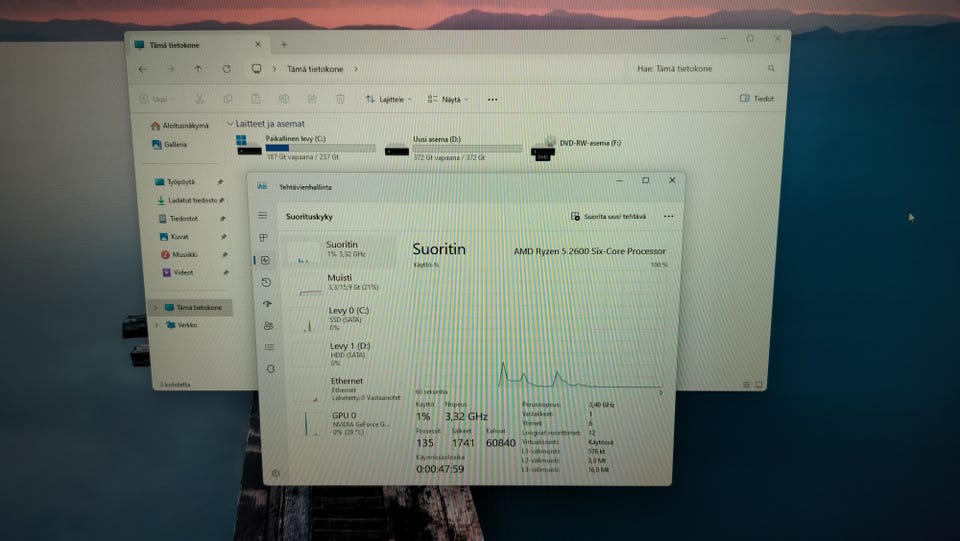This screenshot has height=541, width=960.
Task: Click Rename icon in Explorer toolbar
Action: (x=284, y=99)
